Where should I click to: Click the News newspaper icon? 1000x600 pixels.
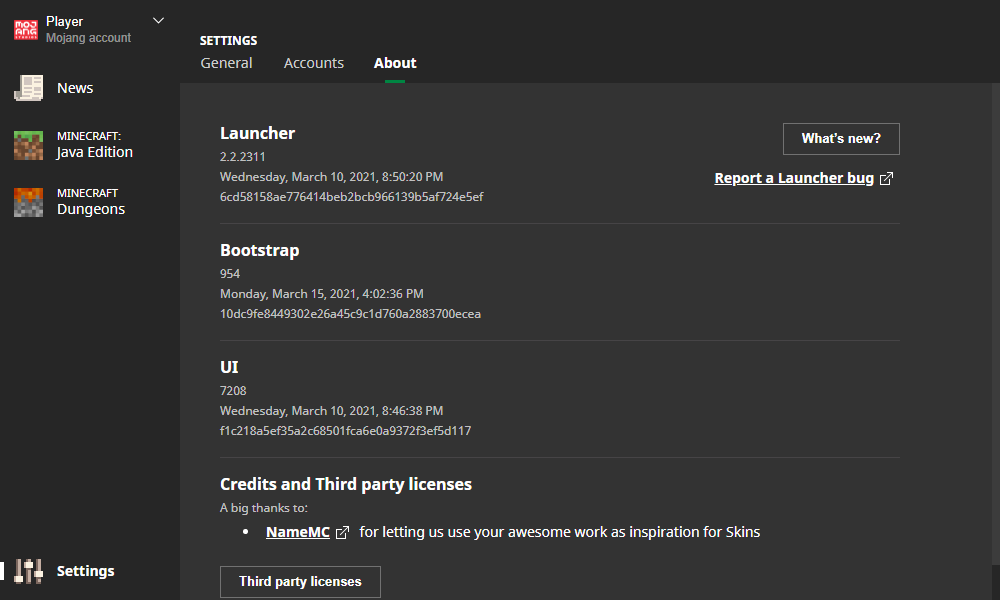pyautogui.click(x=28, y=88)
